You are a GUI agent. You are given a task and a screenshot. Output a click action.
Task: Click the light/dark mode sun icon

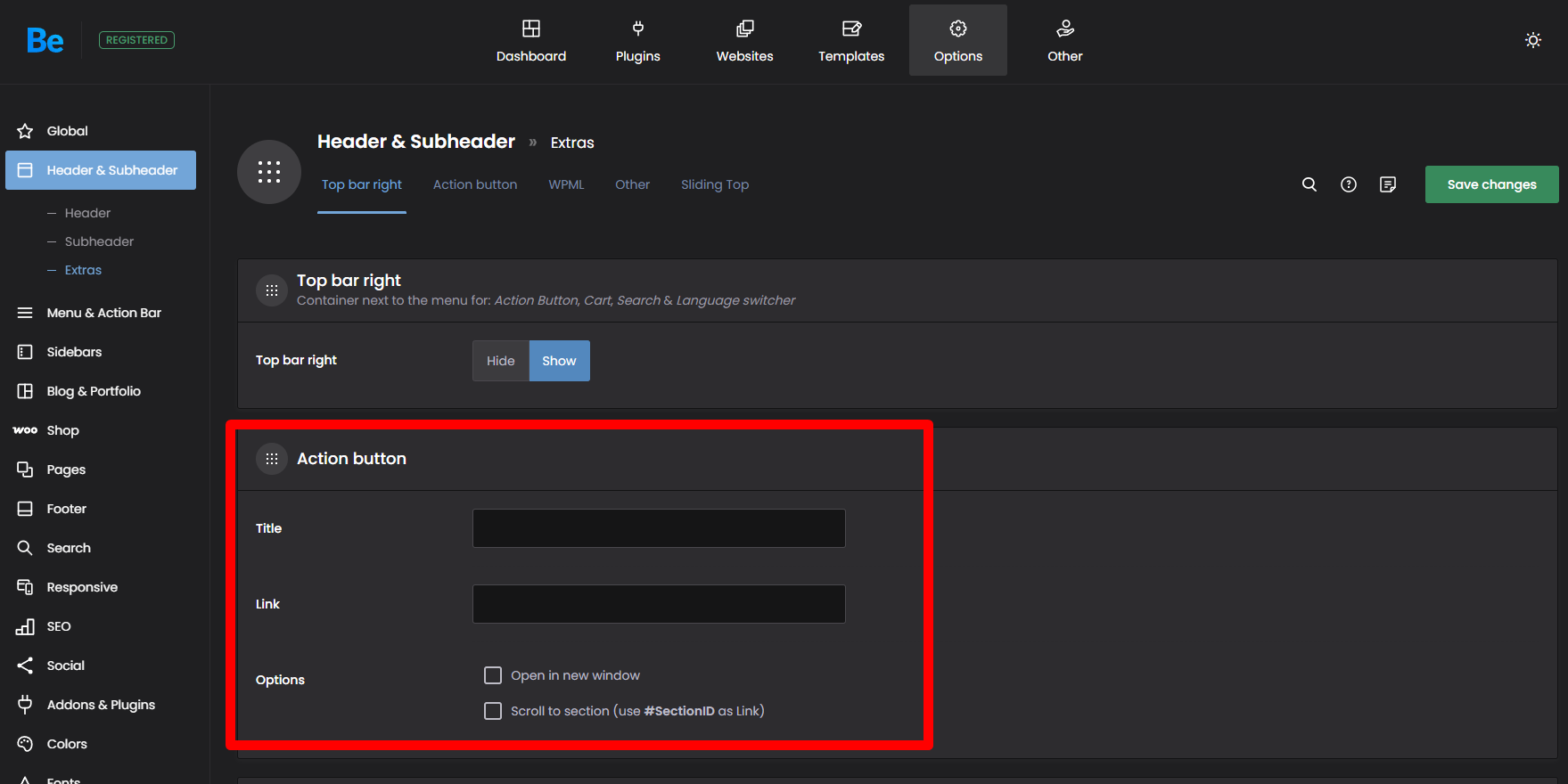tap(1532, 40)
